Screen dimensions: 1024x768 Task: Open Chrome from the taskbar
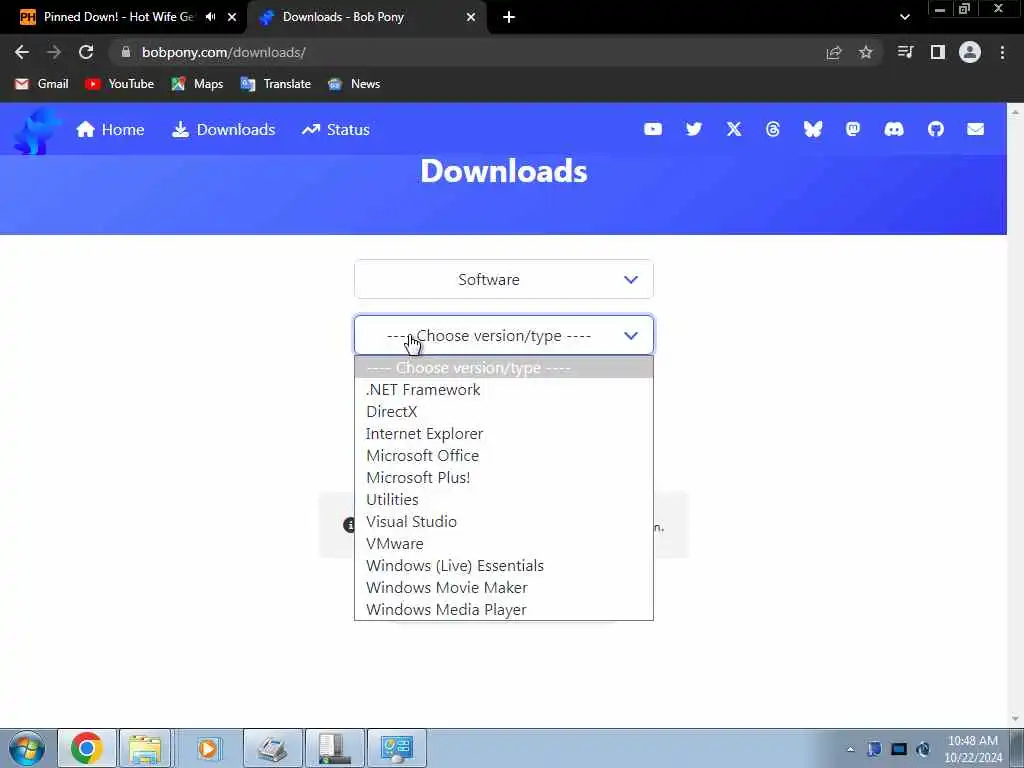pos(87,748)
